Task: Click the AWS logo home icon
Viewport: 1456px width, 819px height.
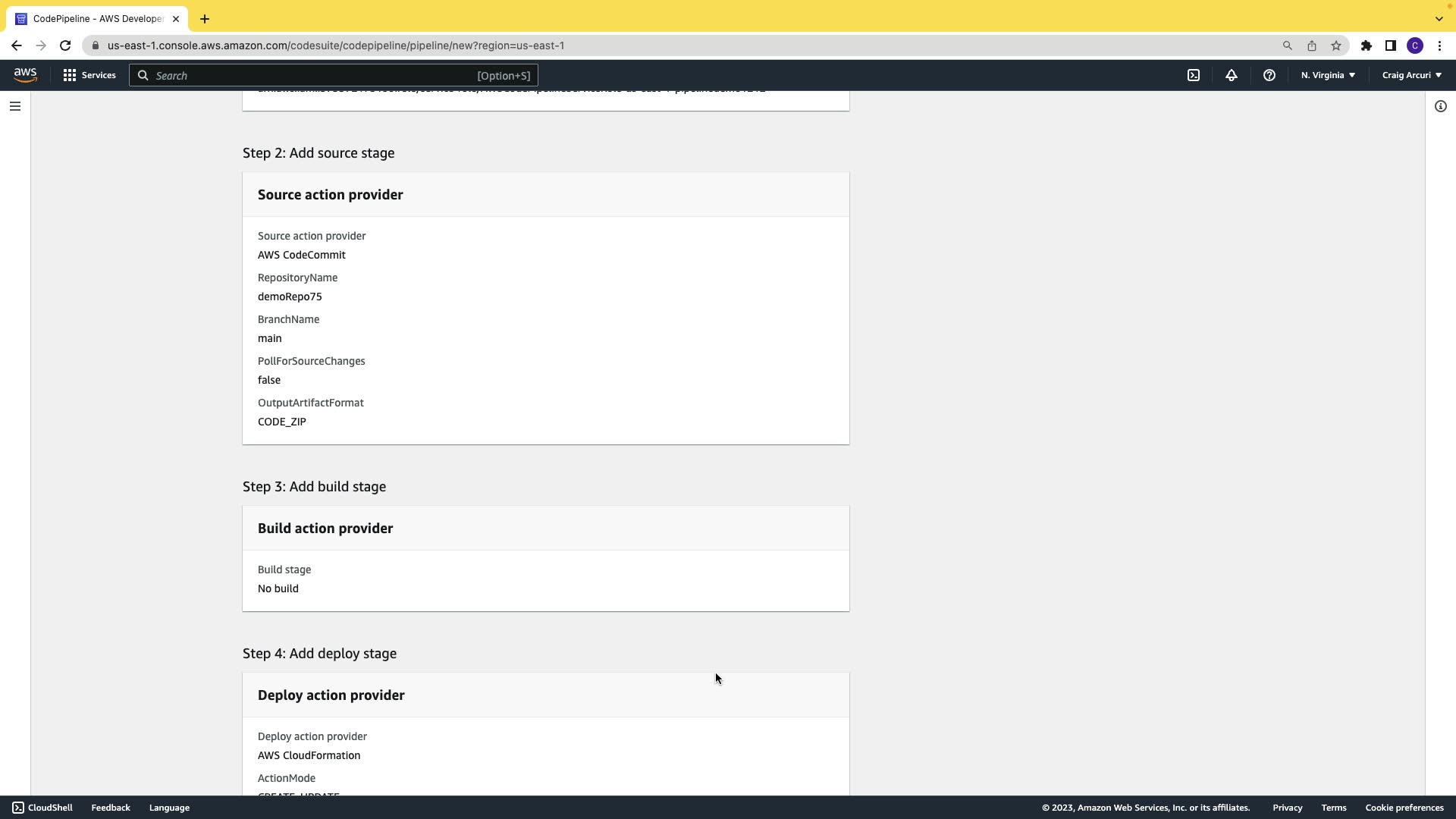Action: 25,75
